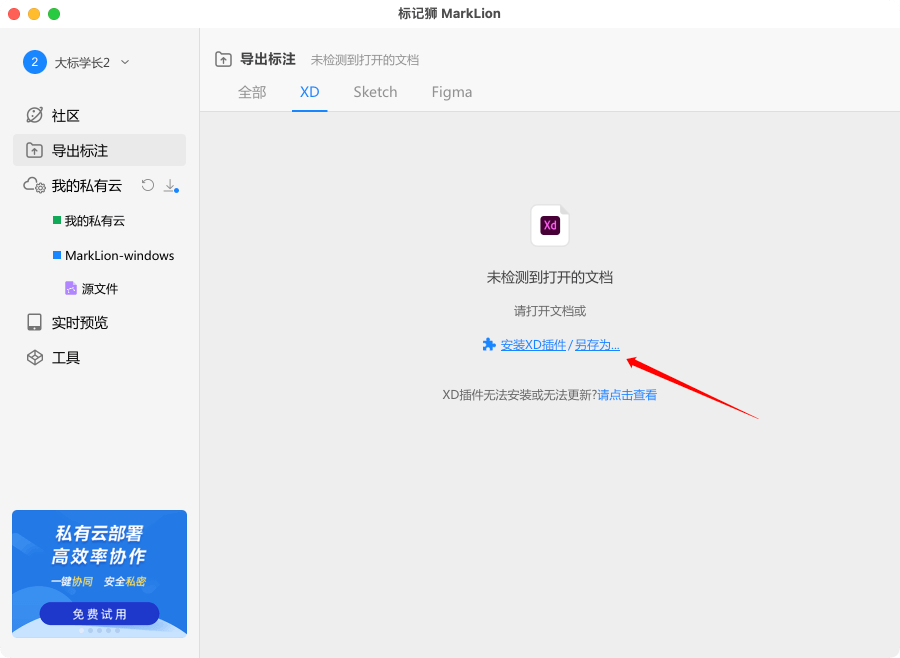Select the 社区 icon in the sidebar

tap(34, 115)
